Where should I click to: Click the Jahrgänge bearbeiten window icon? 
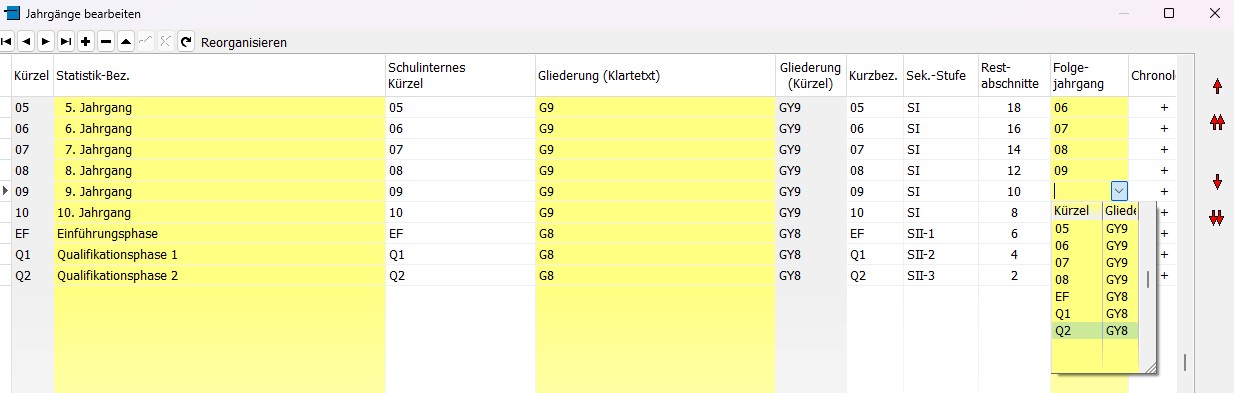pyautogui.click(x=13, y=14)
